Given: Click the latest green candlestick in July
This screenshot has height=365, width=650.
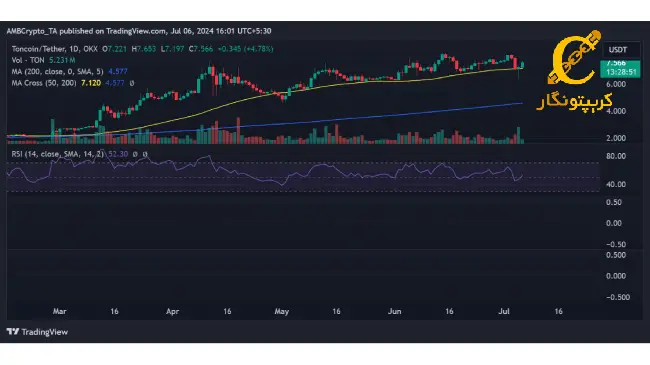Looking at the screenshot, I should pos(522,65).
